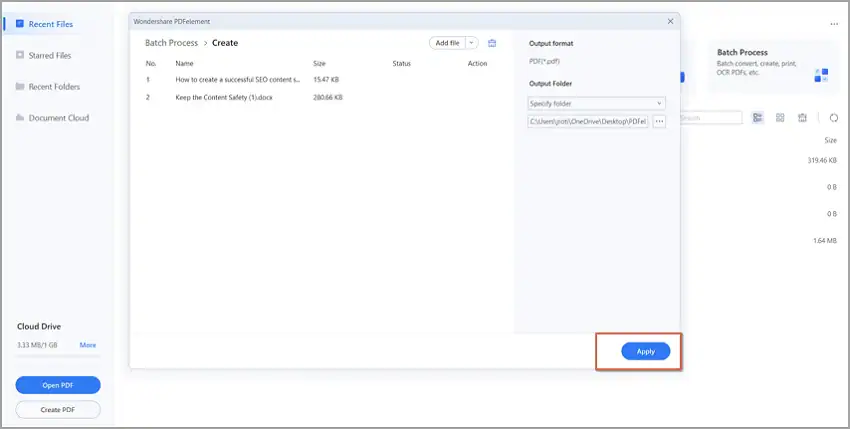Go to Starred Files
The width and height of the screenshot is (850, 429).
(x=50, y=55)
